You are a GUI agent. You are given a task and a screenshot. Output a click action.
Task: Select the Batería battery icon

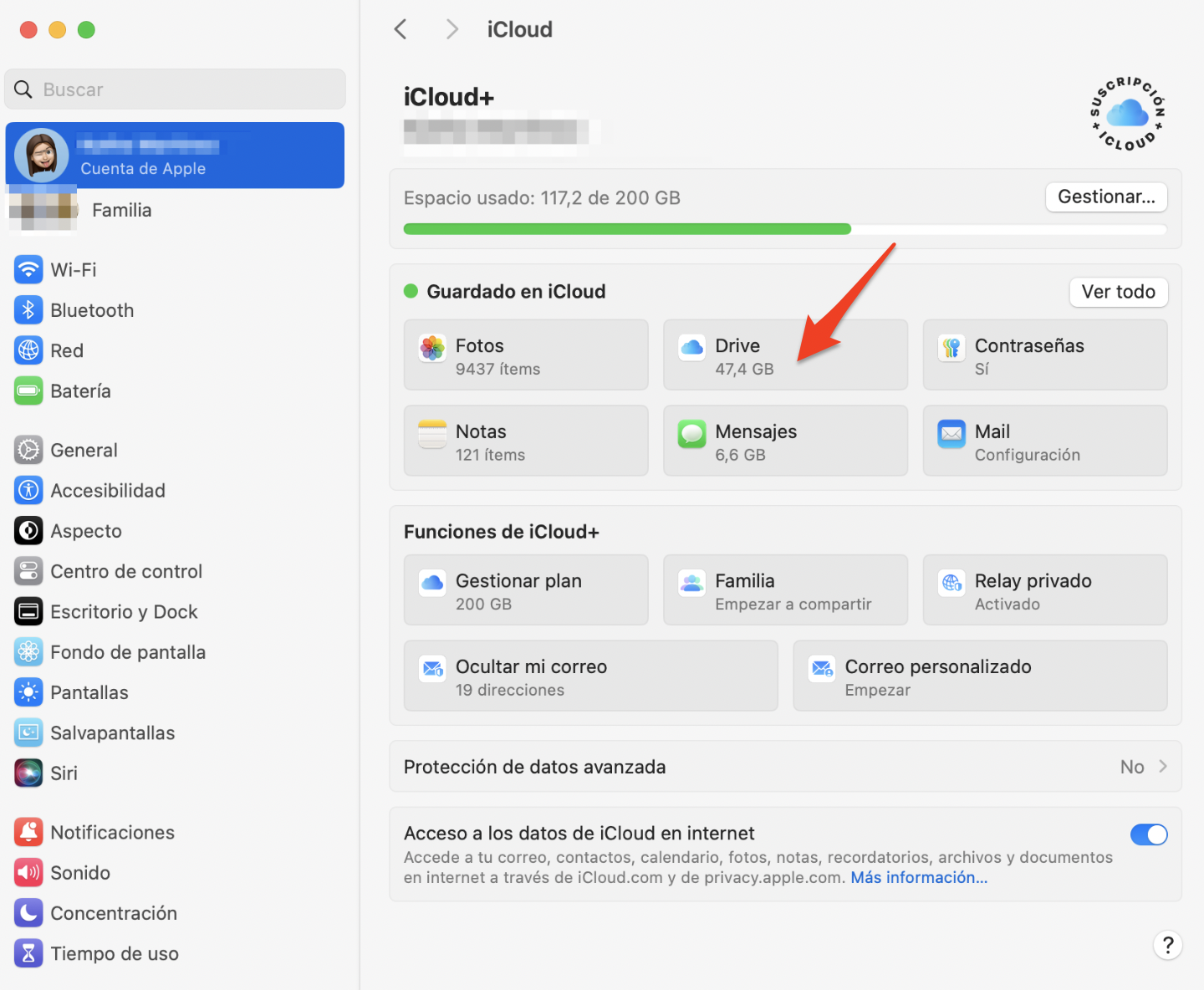pyautogui.click(x=28, y=390)
